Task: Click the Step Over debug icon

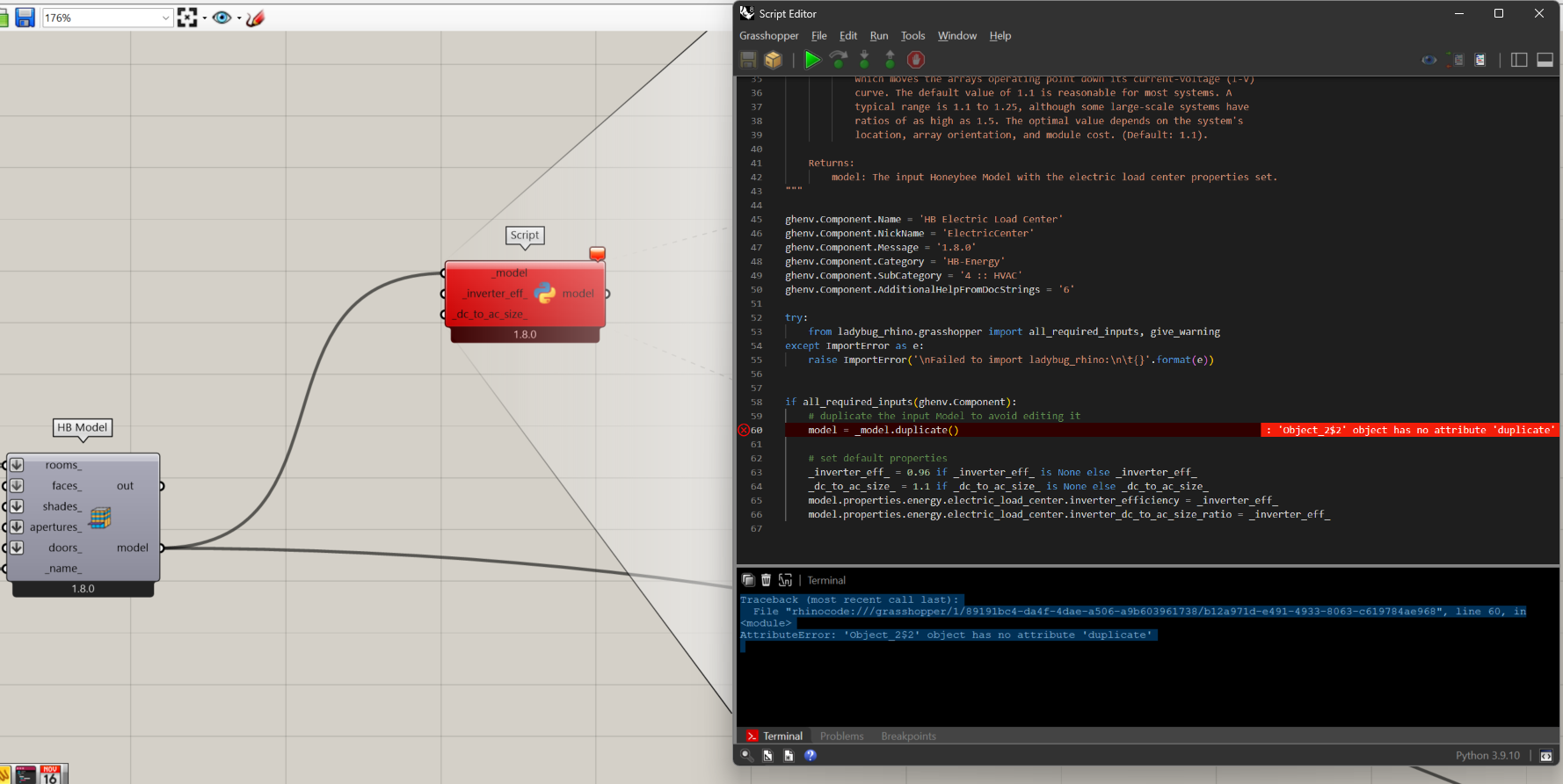Action: (839, 59)
